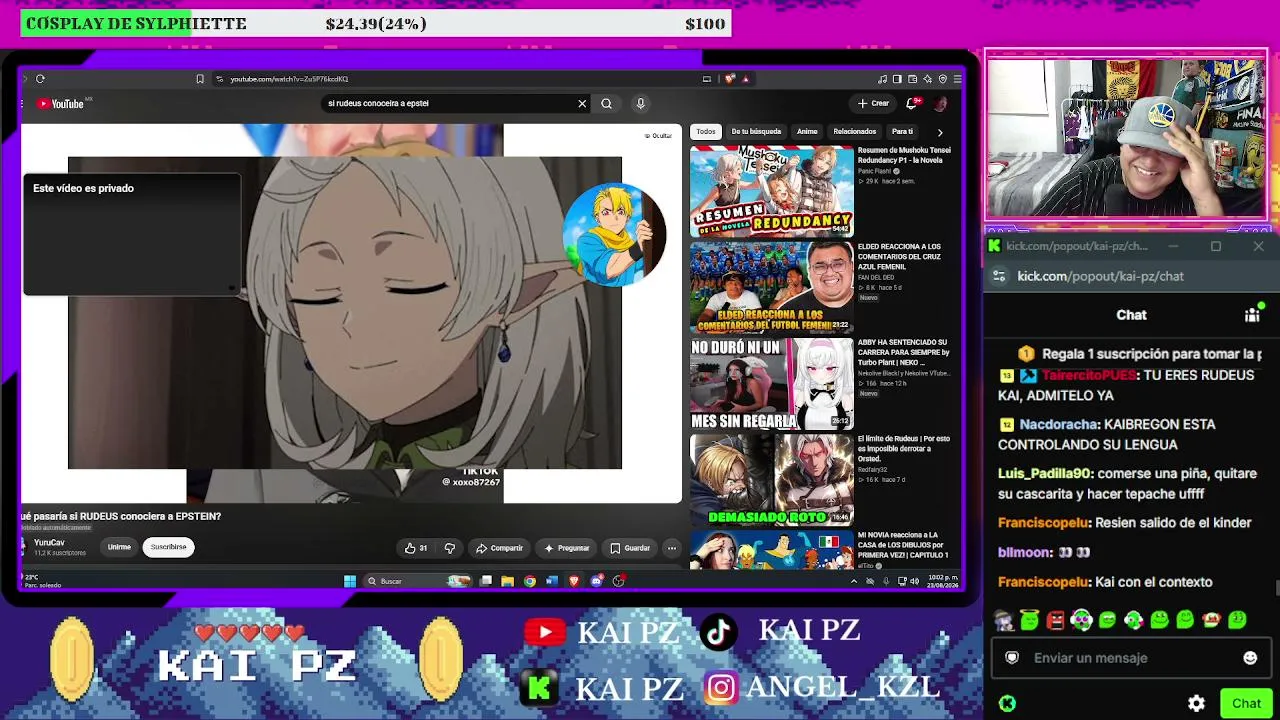
Task: Select the Anime filter chip
Action: tap(807, 132)
